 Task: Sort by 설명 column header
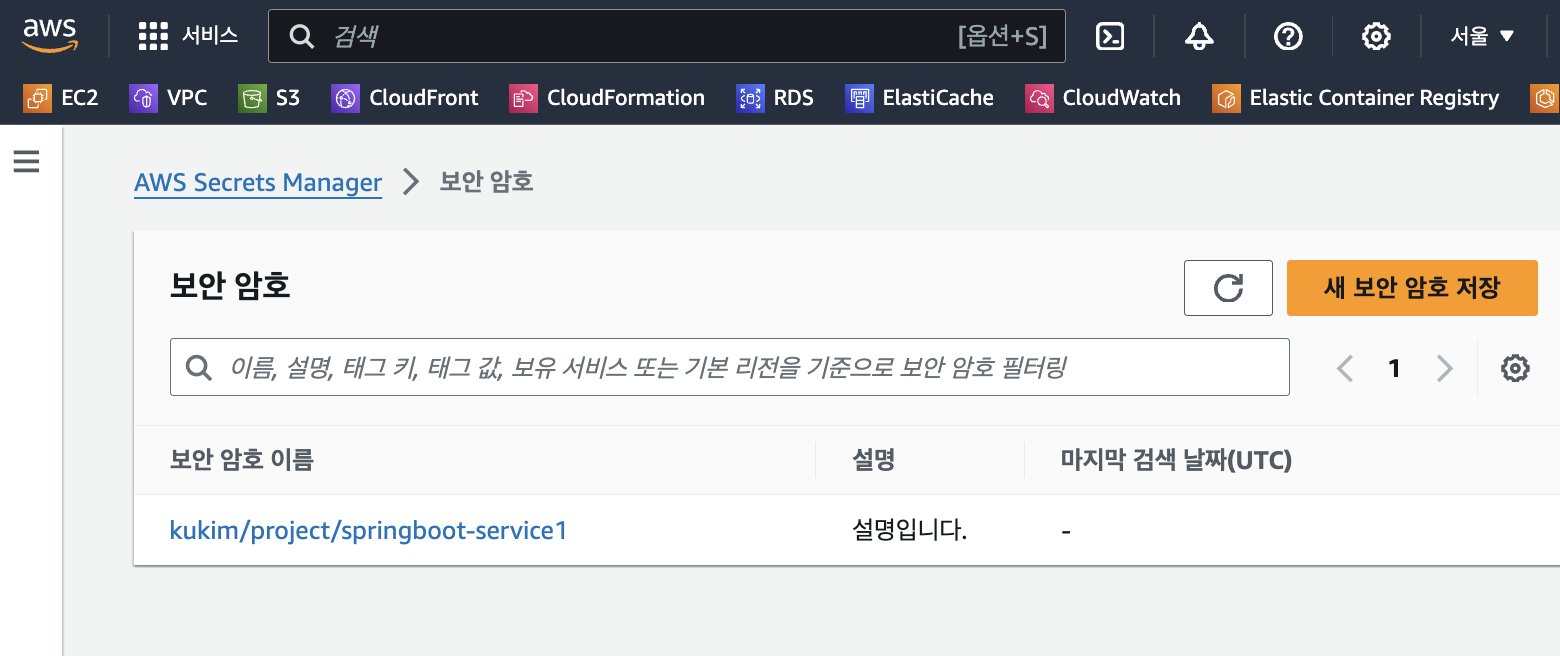(874, 460)
